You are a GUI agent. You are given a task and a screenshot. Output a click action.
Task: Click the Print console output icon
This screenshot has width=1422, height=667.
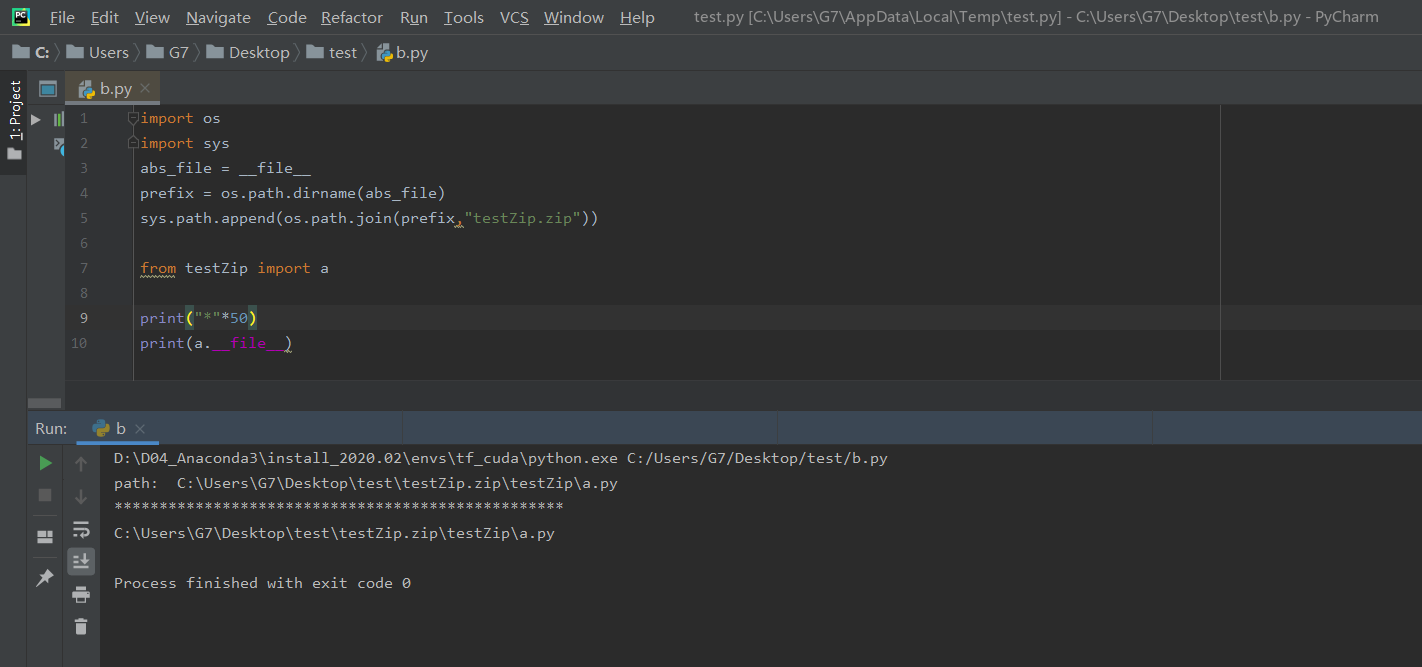tap(81, 593)
